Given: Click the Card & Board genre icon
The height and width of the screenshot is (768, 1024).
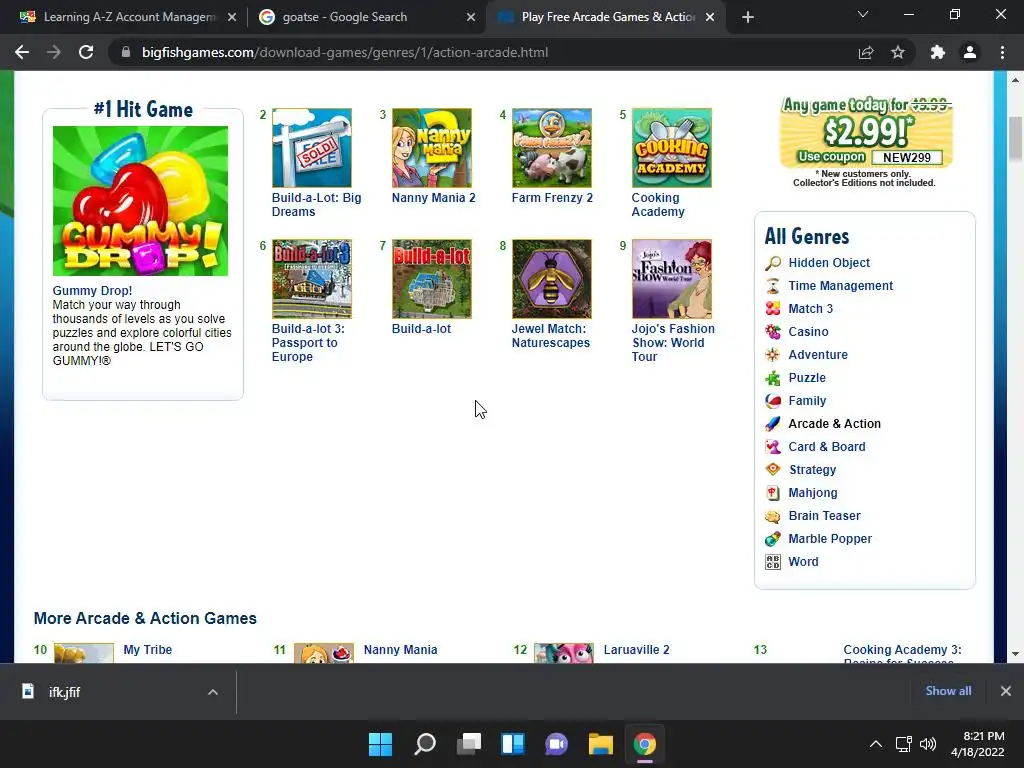Looking at the screenshot, I should [773, 447].
